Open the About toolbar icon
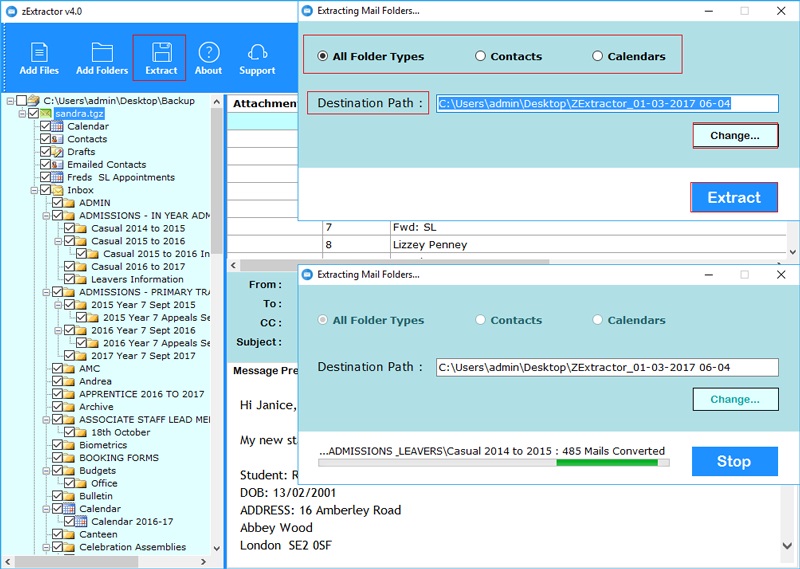 coord(209,52)
